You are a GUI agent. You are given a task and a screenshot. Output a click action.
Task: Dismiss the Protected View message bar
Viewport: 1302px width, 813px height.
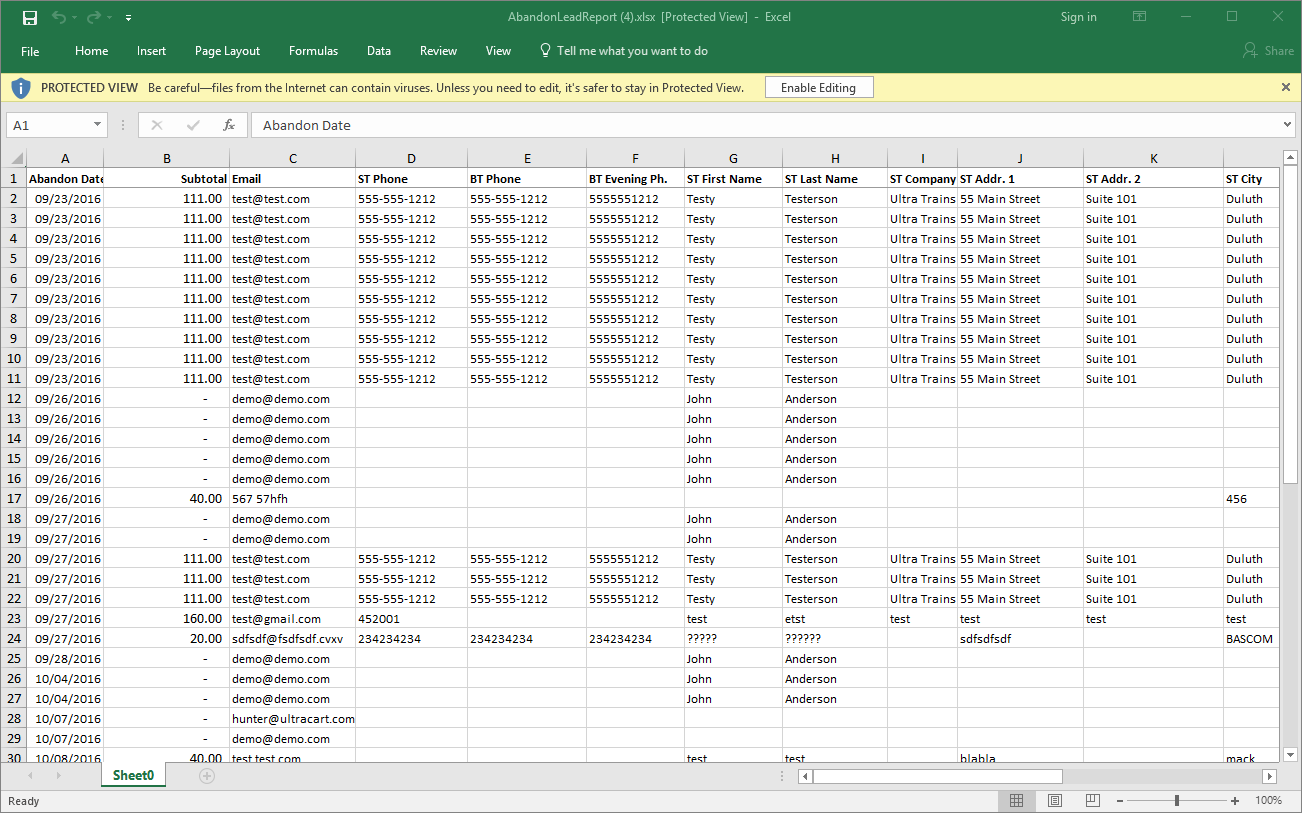point(1286,87)
